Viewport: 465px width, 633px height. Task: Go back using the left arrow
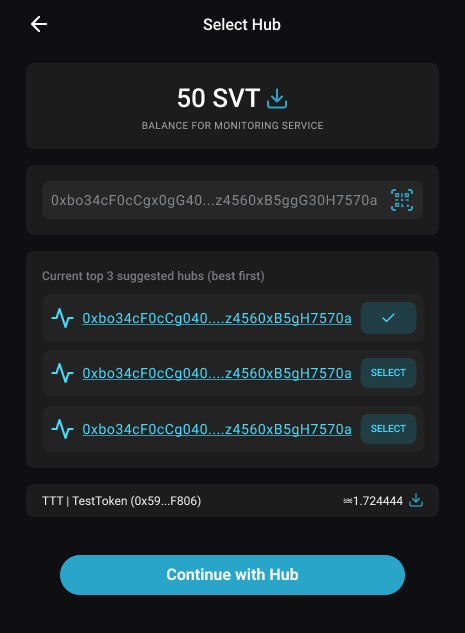(x=39, y=24)
